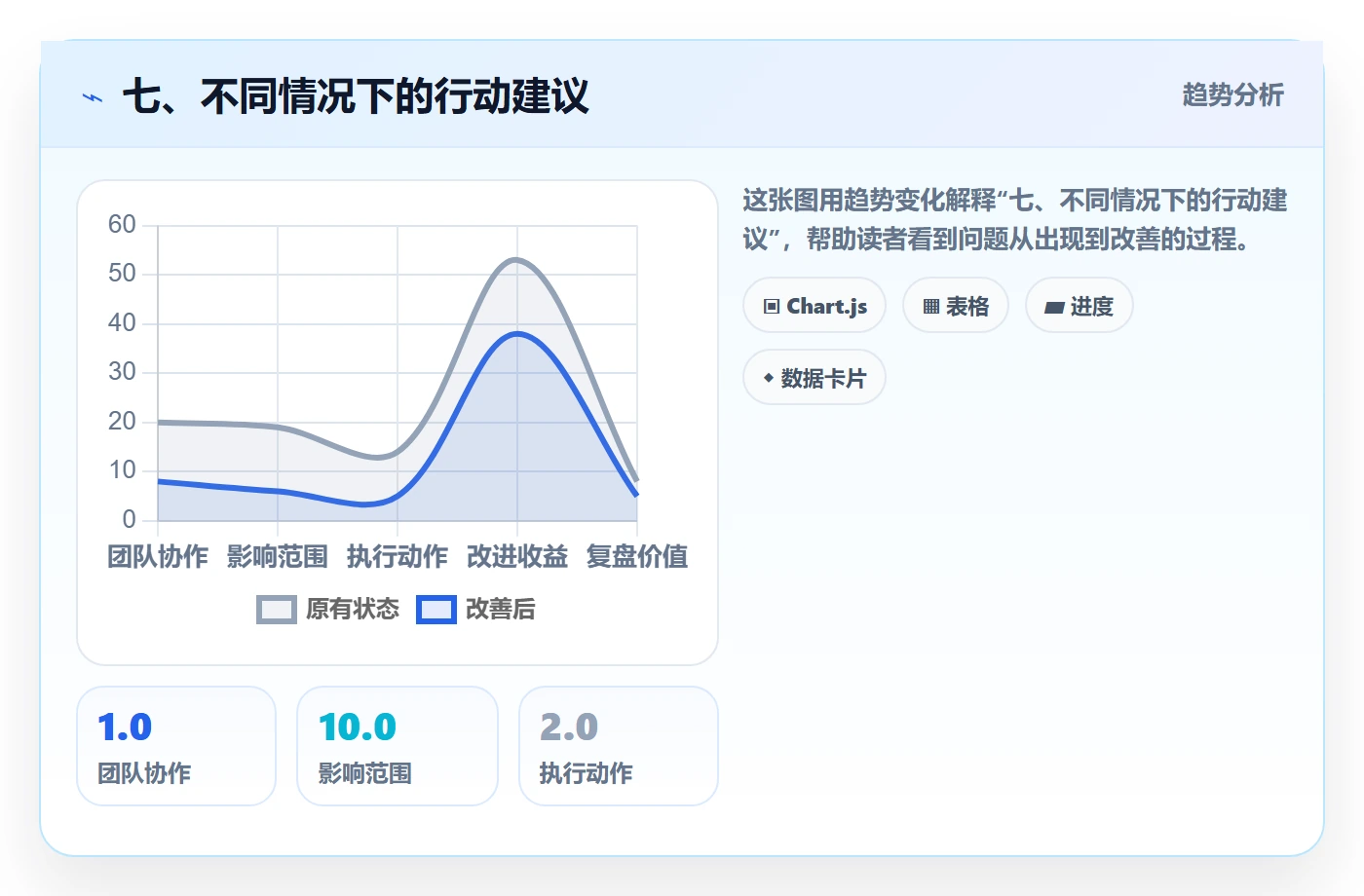Click the y-axis label 0
This screenshot has height=896, width=1364.
point(129,520)
